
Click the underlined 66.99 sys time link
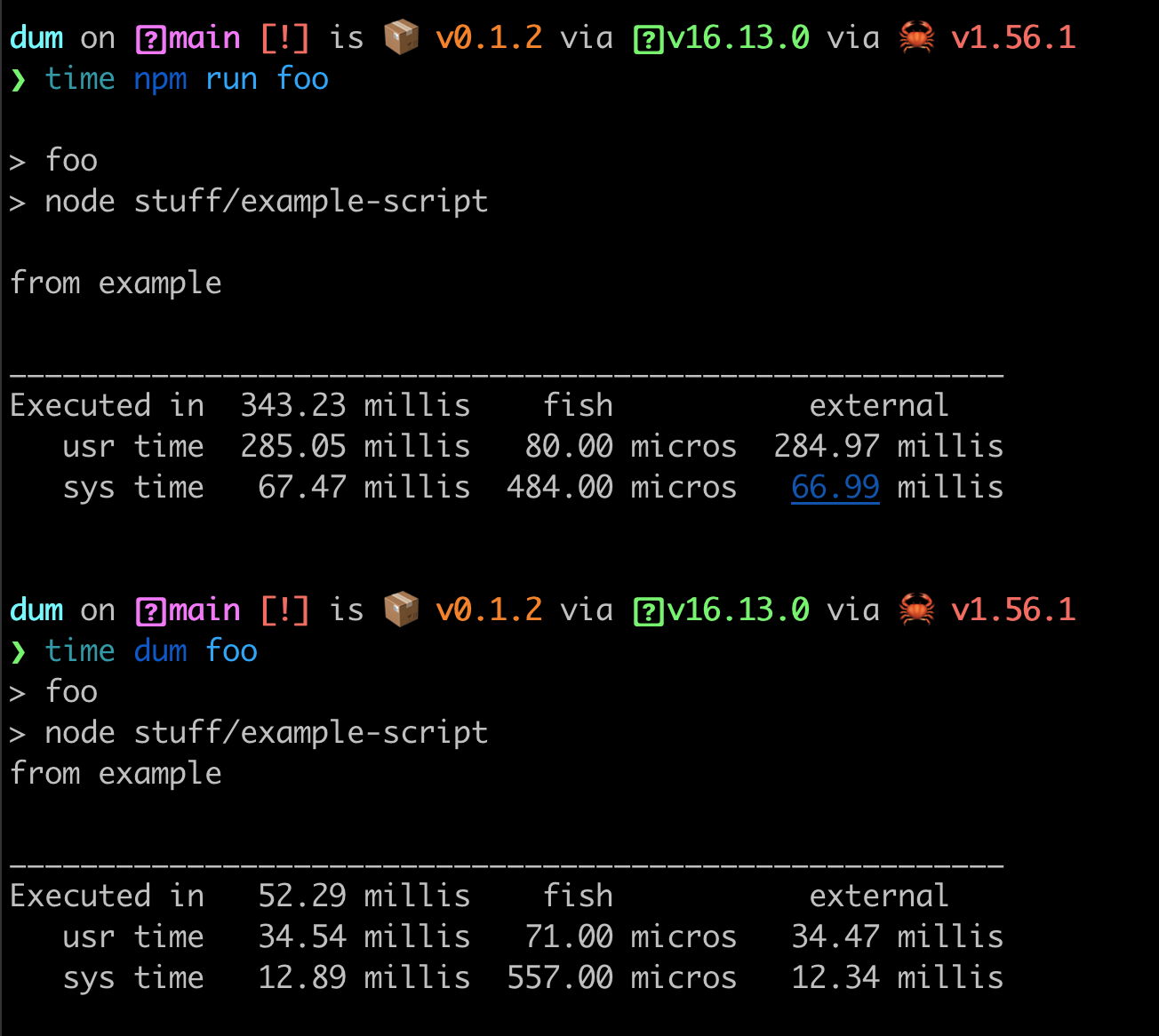tap(835, 487)
